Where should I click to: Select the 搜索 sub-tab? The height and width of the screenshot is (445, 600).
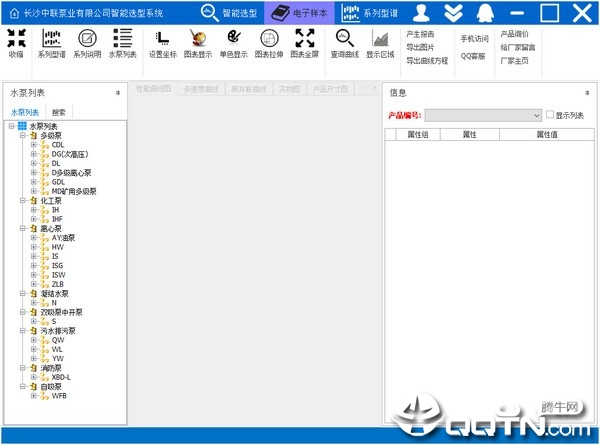(x=59, y=112)
